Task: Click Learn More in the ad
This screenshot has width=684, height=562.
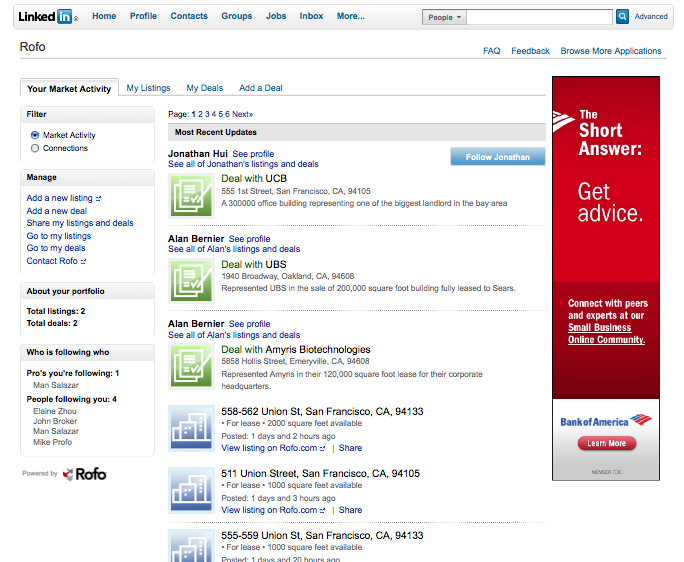Action: tap(606, 443)
